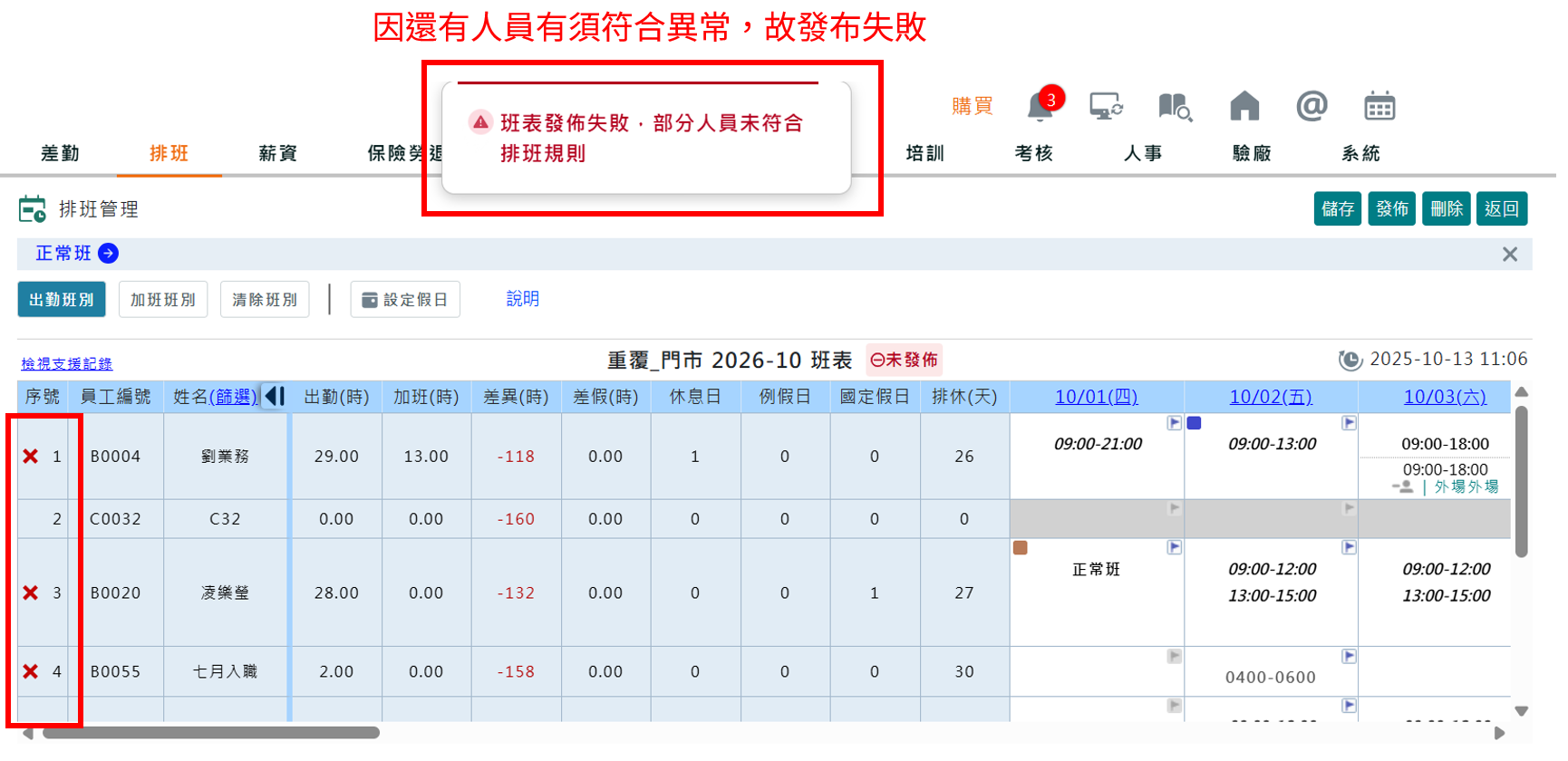Select the 清除班別 toggle button
The image size is (1568, 761).
(x=265, y=300)
